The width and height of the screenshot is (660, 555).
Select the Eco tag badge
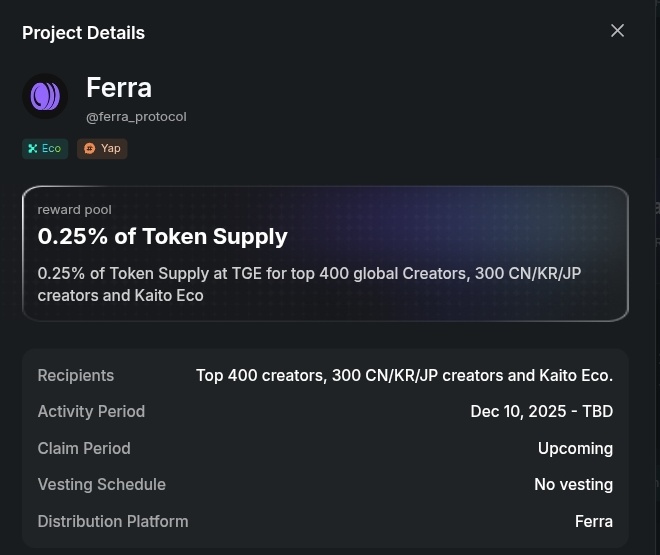[x=45, y=149]
